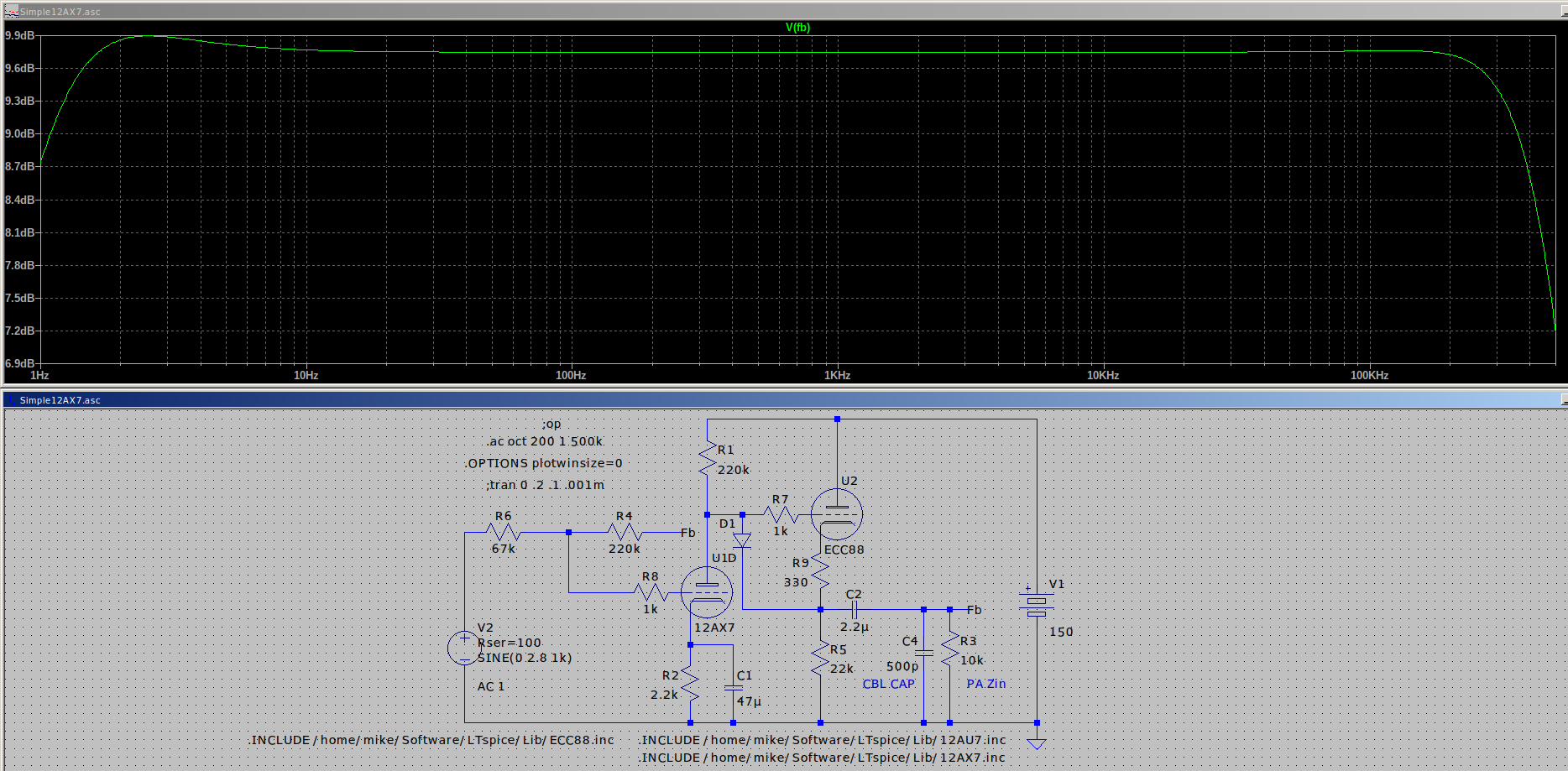Click the 2.2µ value of C2
The height and width of the screenshot is (771, 1568).
[x=855, y=627]
